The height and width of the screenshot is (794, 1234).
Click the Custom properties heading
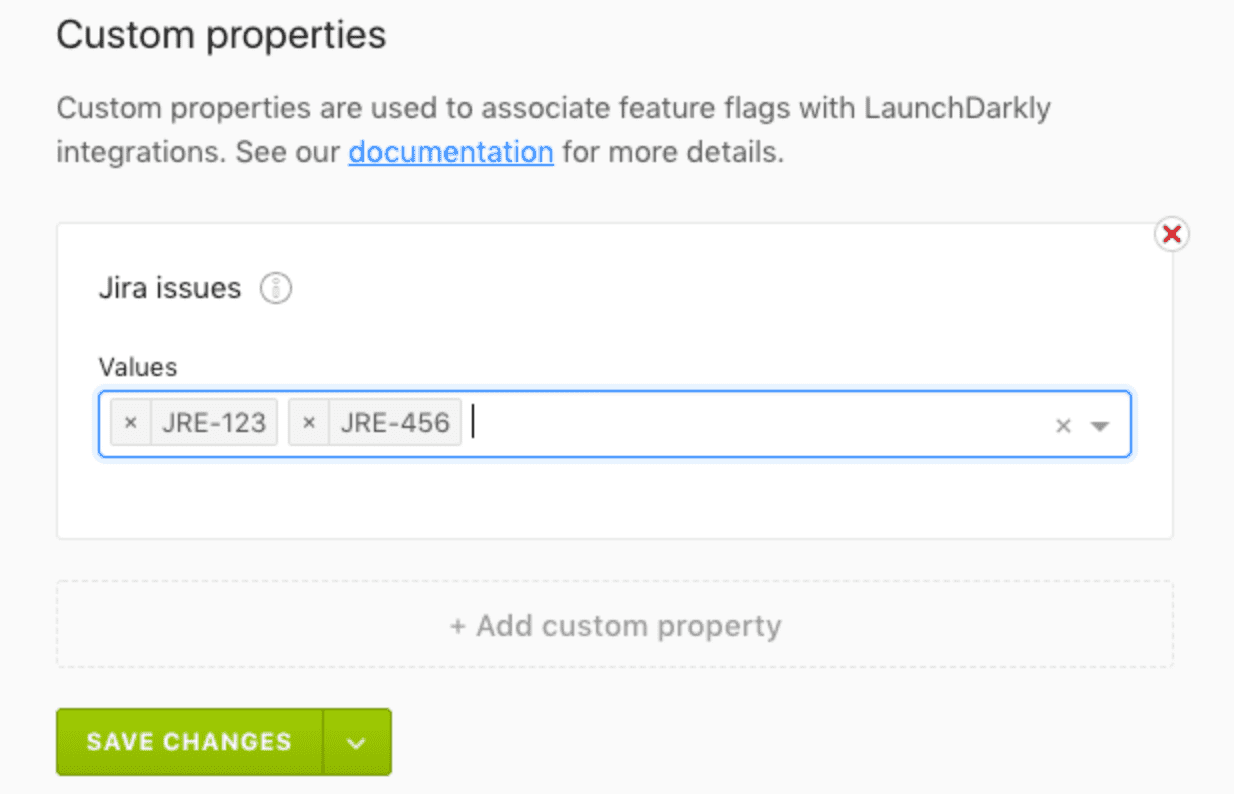pos(222,34)
